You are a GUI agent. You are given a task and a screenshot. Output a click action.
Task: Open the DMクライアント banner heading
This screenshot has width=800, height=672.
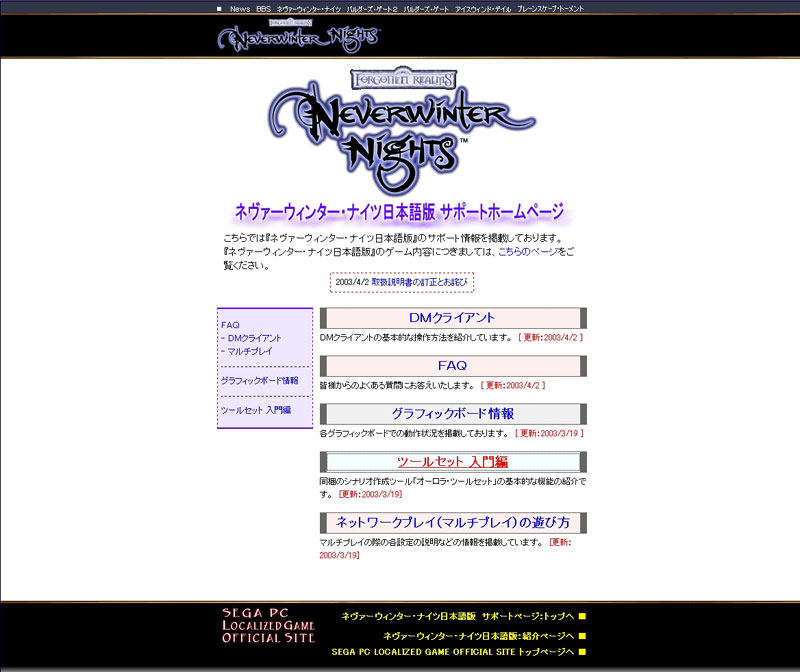pos(452,318)
